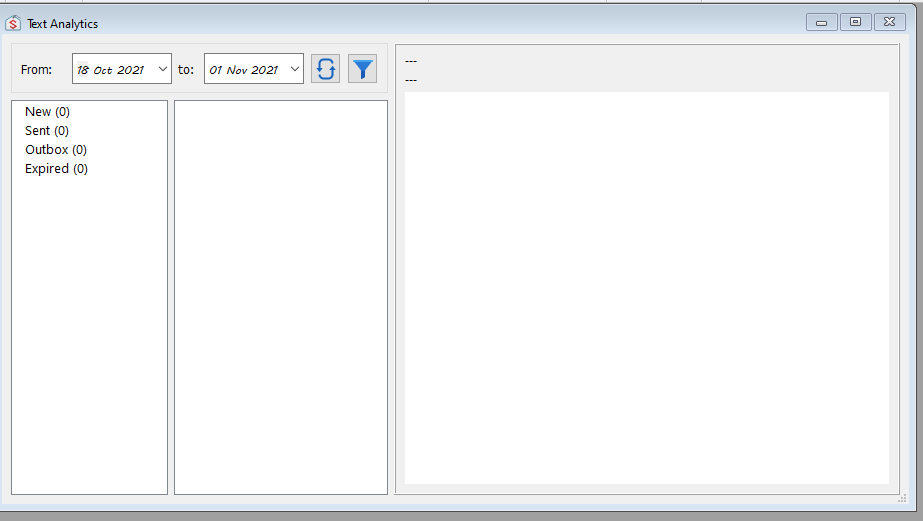
Task: Expand the From date dropdown arrow
Action: coord(163,70)
